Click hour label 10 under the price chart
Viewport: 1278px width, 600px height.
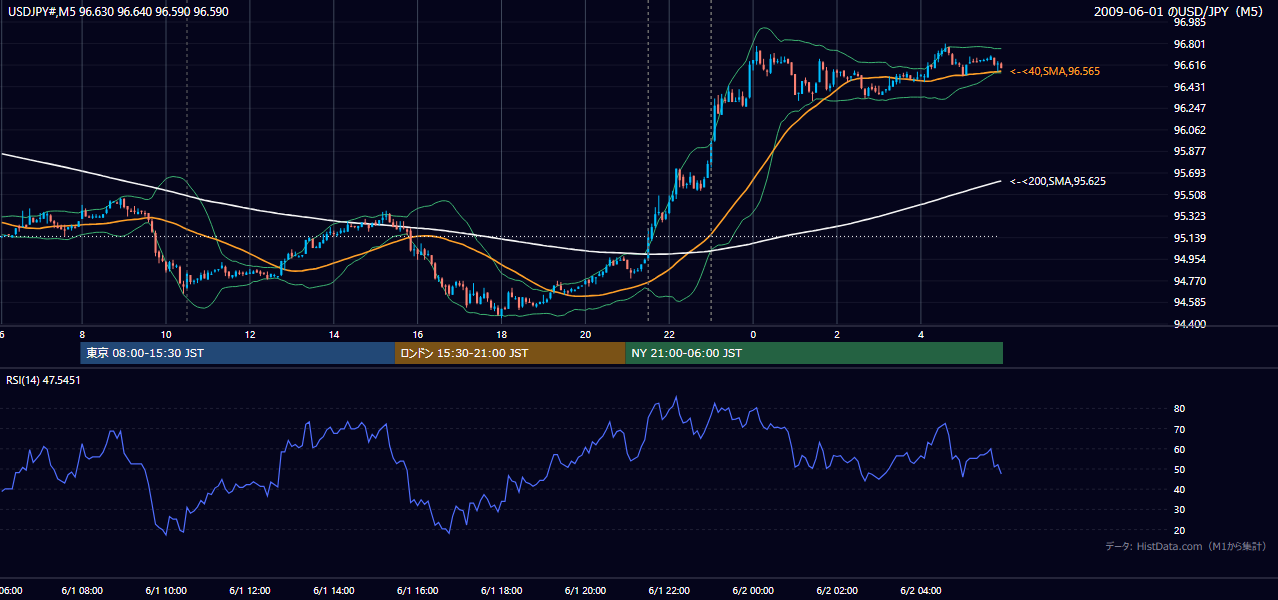pyautogui.click(x=166, y=335)
